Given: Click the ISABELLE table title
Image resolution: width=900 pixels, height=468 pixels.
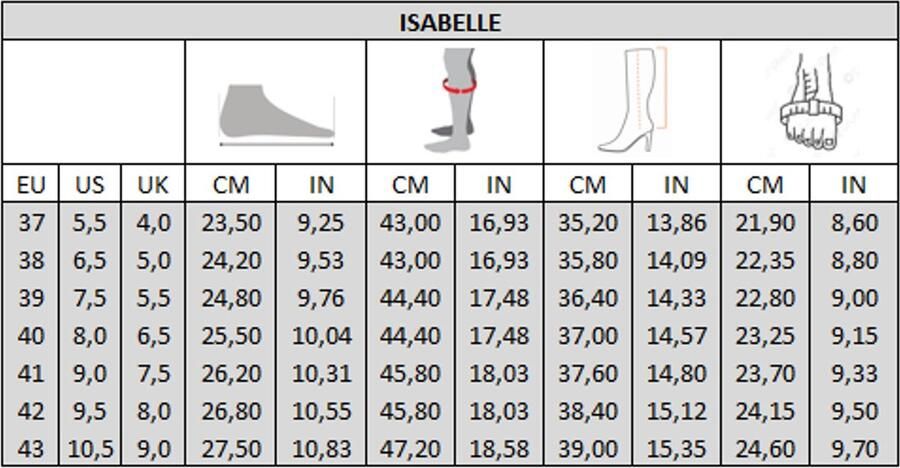Looking at the screenshot, I should click(x=450, y=22).
